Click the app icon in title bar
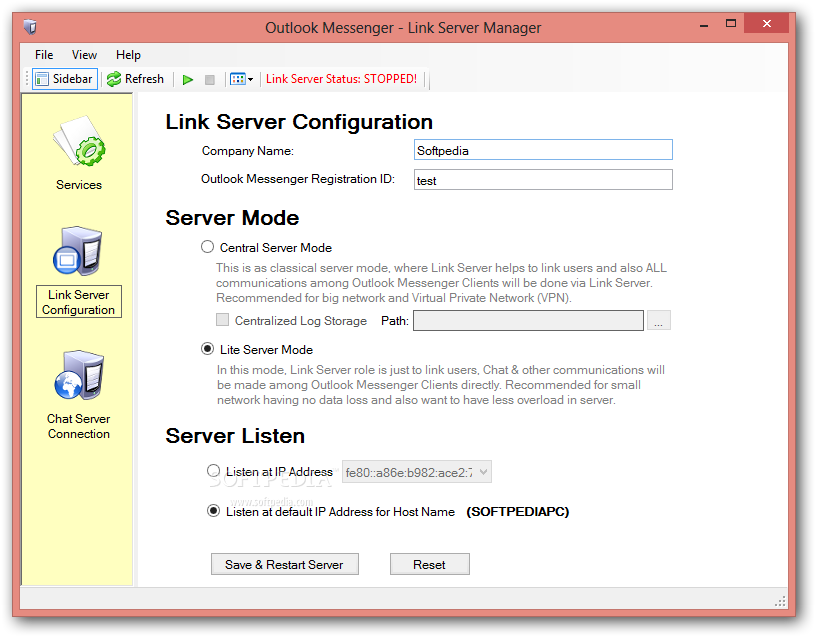 tap(30, 27)
